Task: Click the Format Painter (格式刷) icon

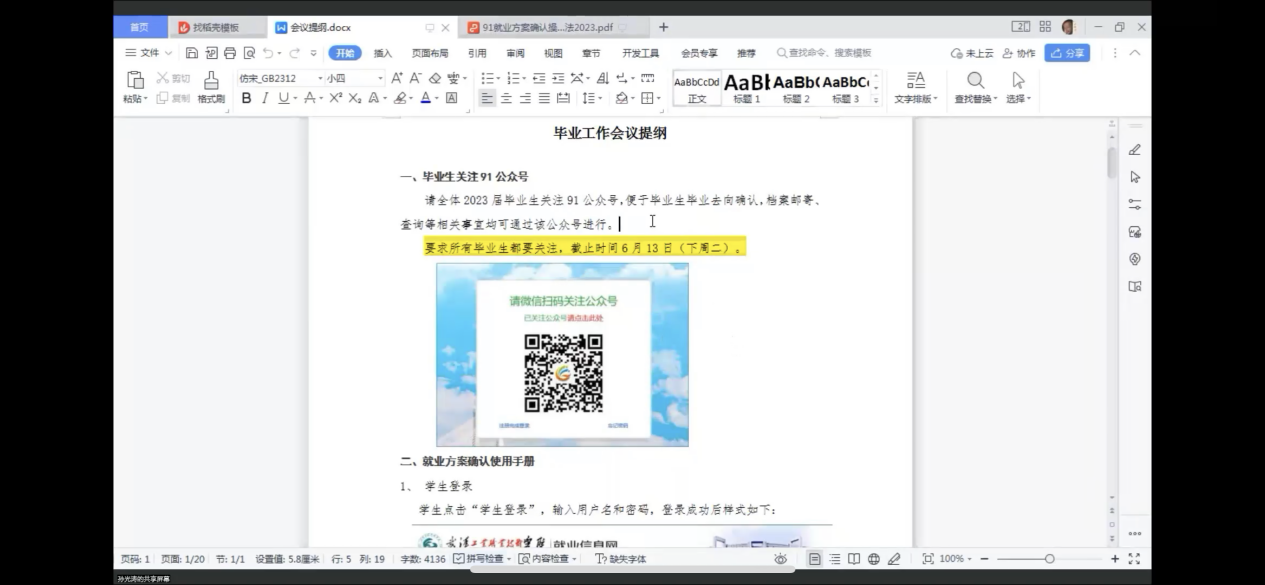Action: point(211,86)
